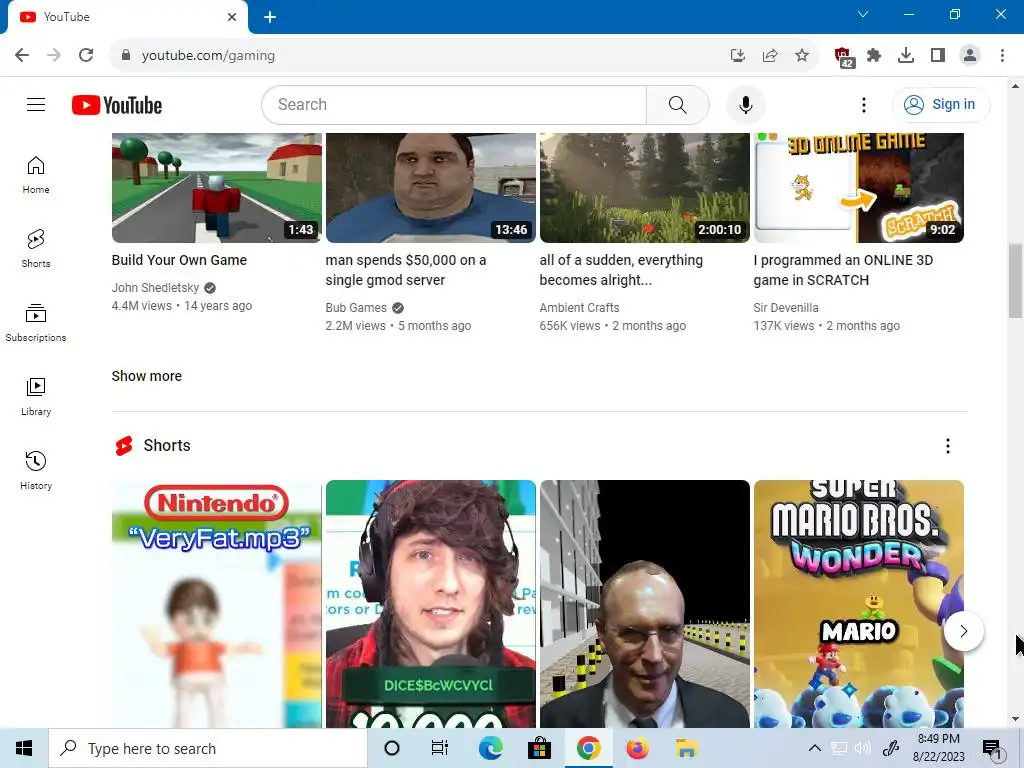Click title 'I programmed an ONLINE 3D game in SCRATCH'
Image resolution: width=1024 pixels, height=768 pixels.
843,270
